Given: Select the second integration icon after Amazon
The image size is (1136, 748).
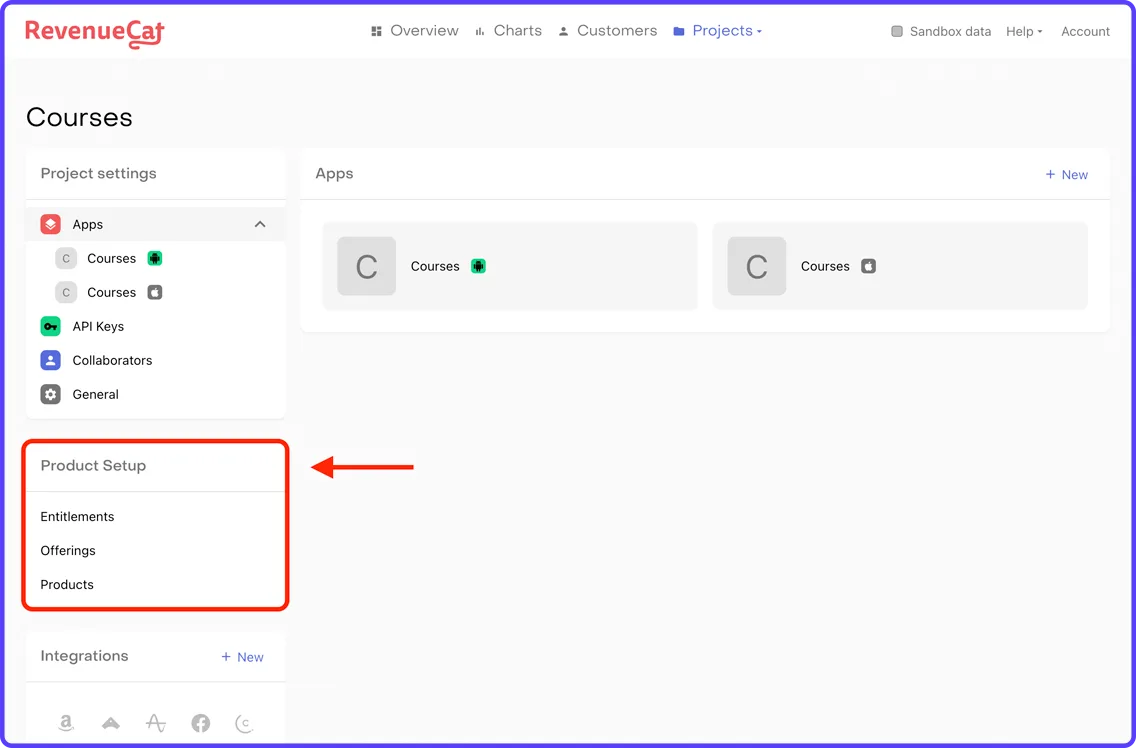Looking at the screenshot, I should pyautogui.click(x=111, y=723).
